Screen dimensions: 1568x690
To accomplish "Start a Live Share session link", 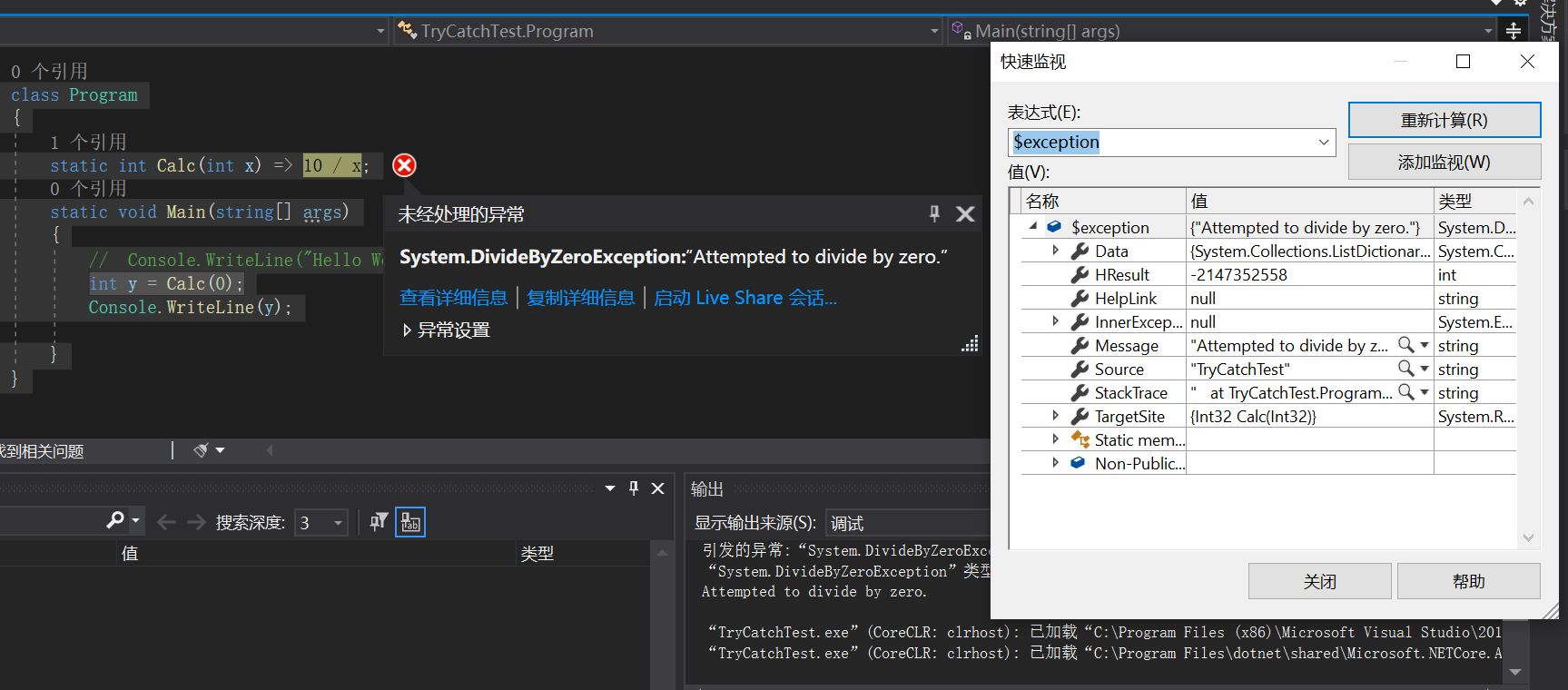I will pyautogui.click(x=745, y=298).
